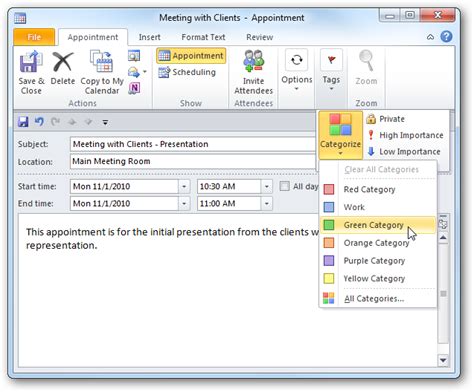
Task: Click the Subject text field
Action: coord(193,144)
